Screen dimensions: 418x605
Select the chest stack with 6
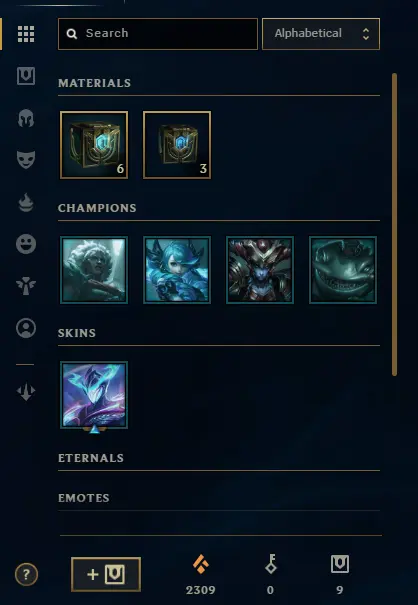94,145
